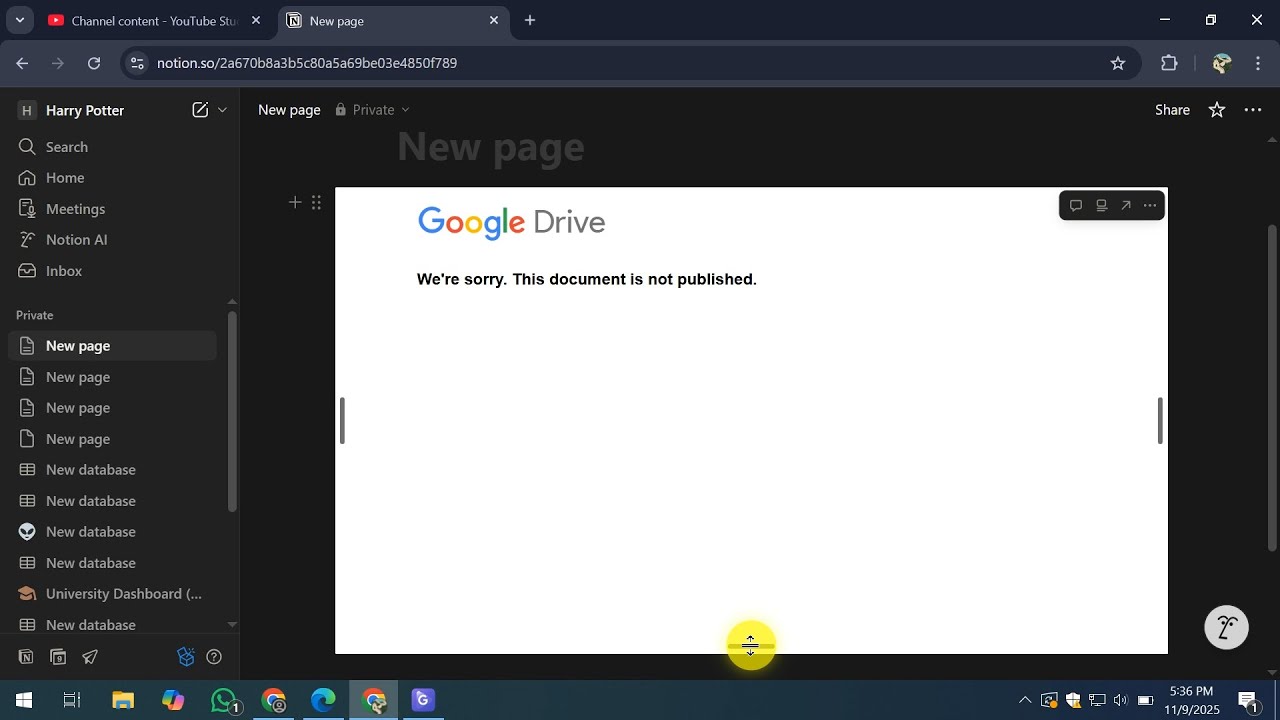Screen dimensions: 1280x720
Task: Open the tab search dropdown arrow
Action: point(19,20)
